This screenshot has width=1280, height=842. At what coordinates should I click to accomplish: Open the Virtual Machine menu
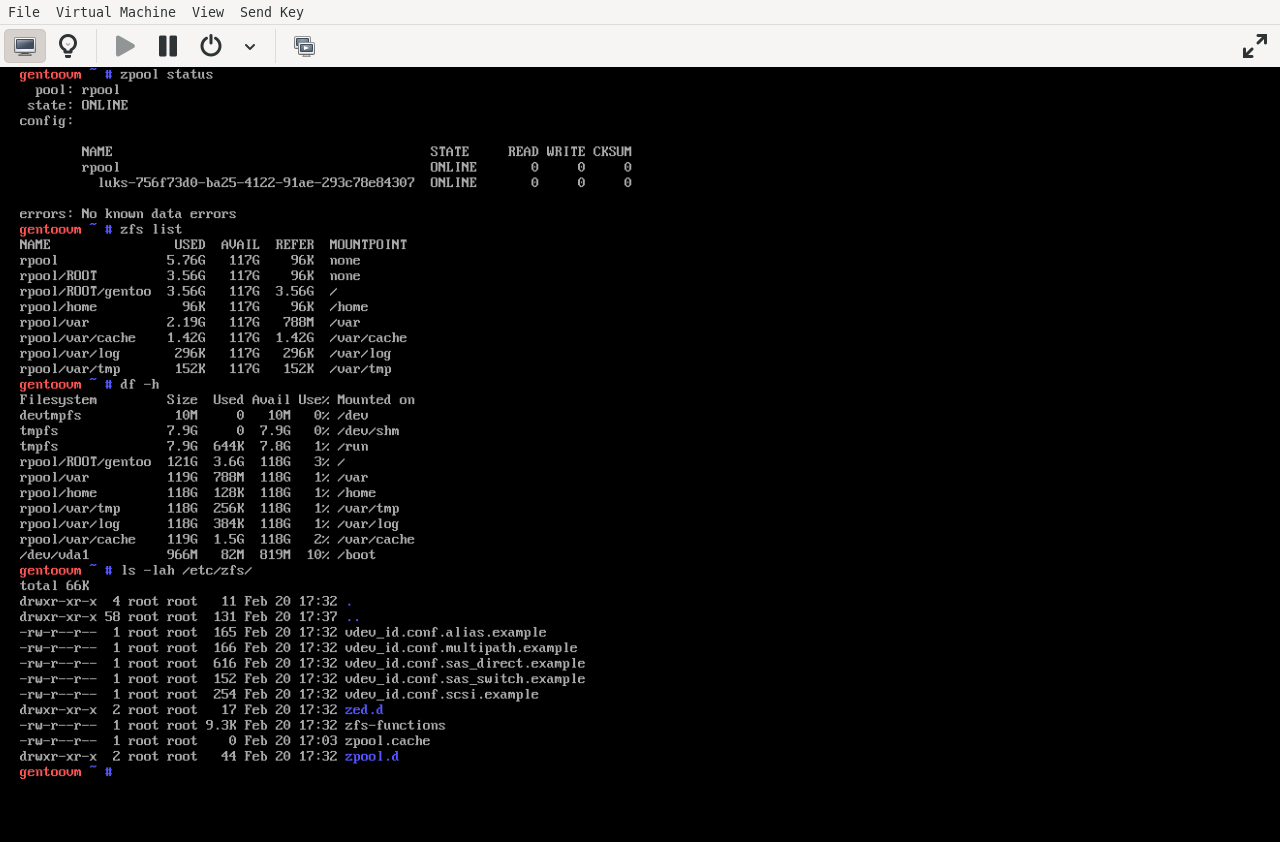click(116, 12)
